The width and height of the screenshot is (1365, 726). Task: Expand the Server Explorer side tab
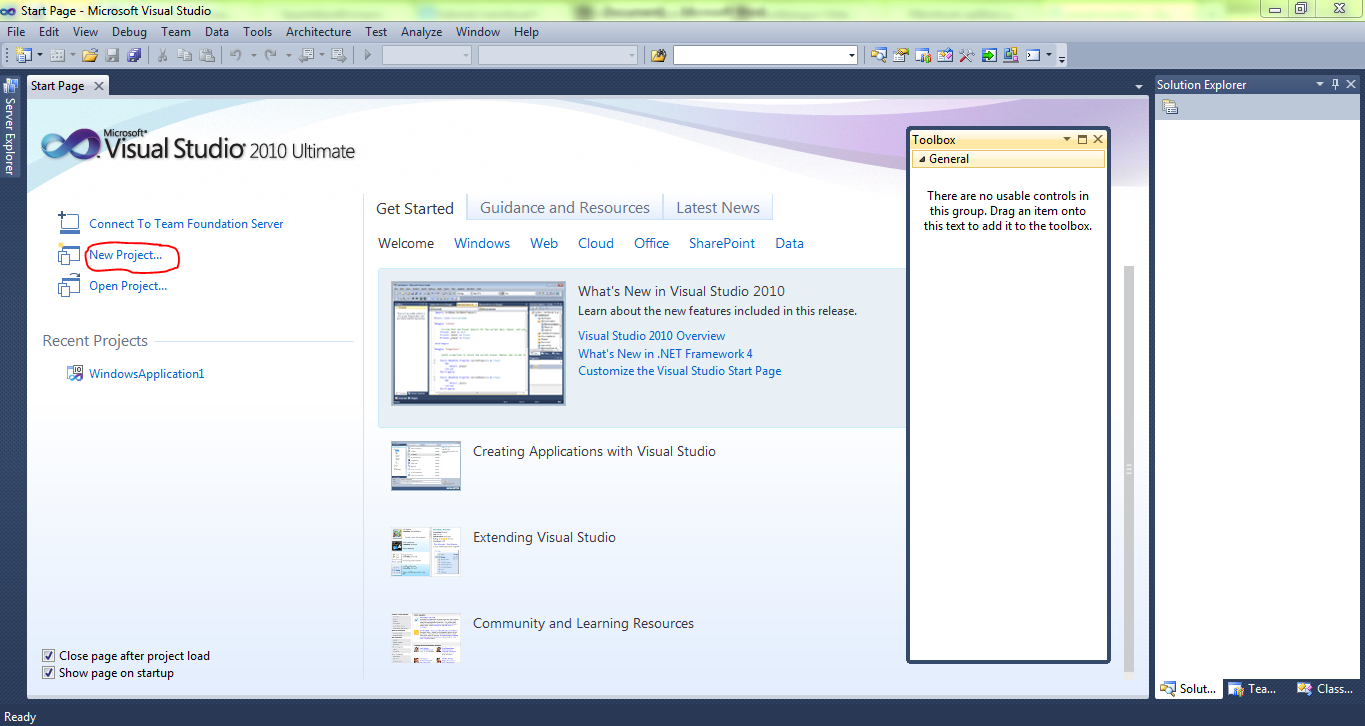pos(9,127)
